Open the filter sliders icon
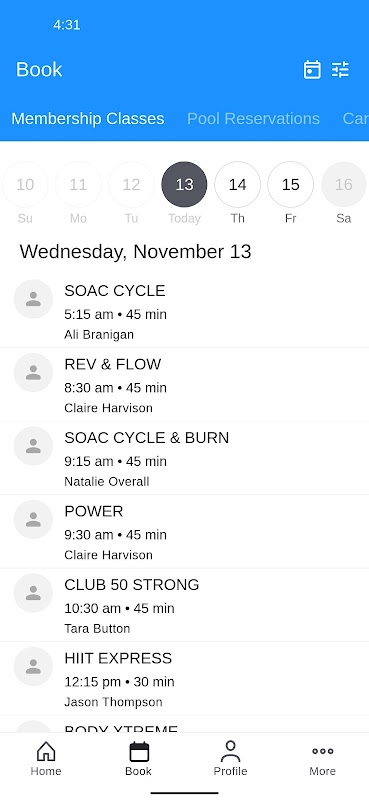369x800 pixels. (340, 69)
